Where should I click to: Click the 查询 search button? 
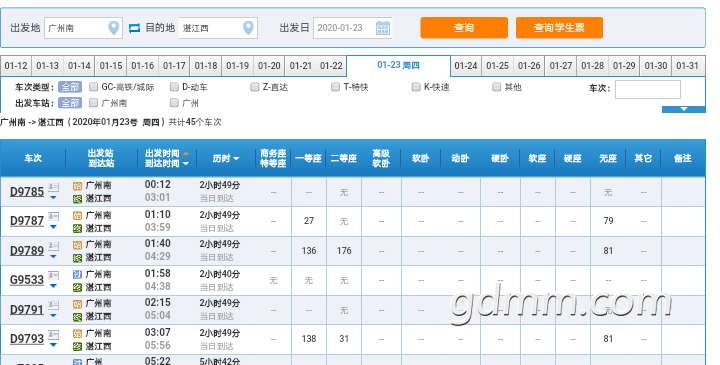tap(464, 28)
